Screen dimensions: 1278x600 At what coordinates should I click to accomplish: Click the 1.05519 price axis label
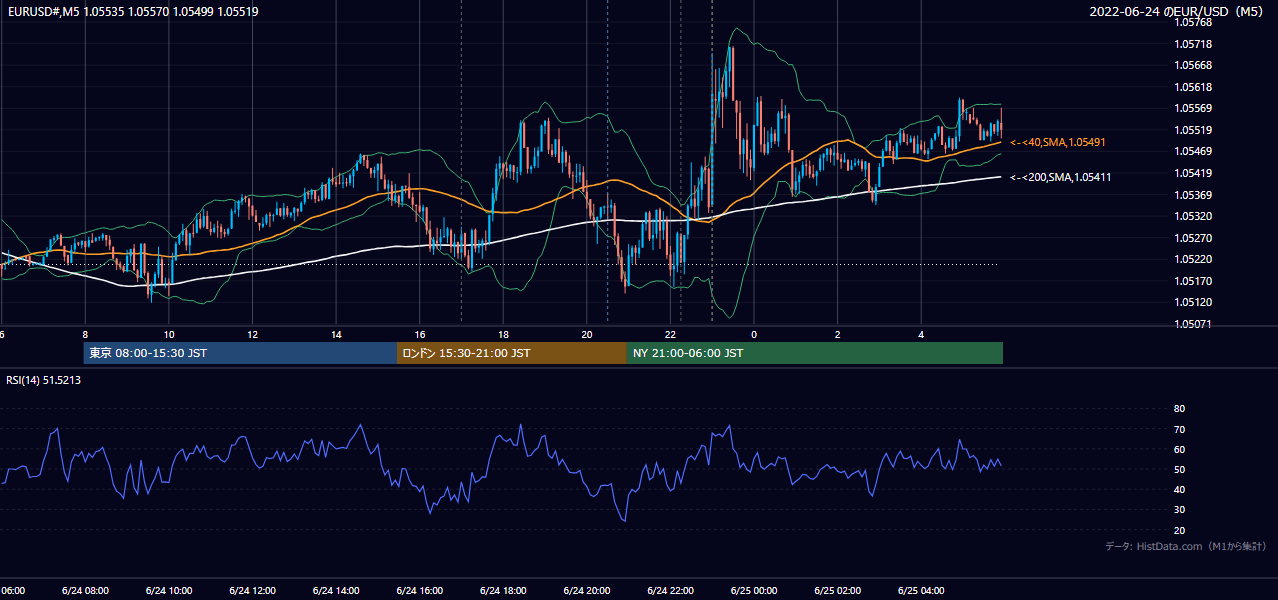click(1194, 130)
